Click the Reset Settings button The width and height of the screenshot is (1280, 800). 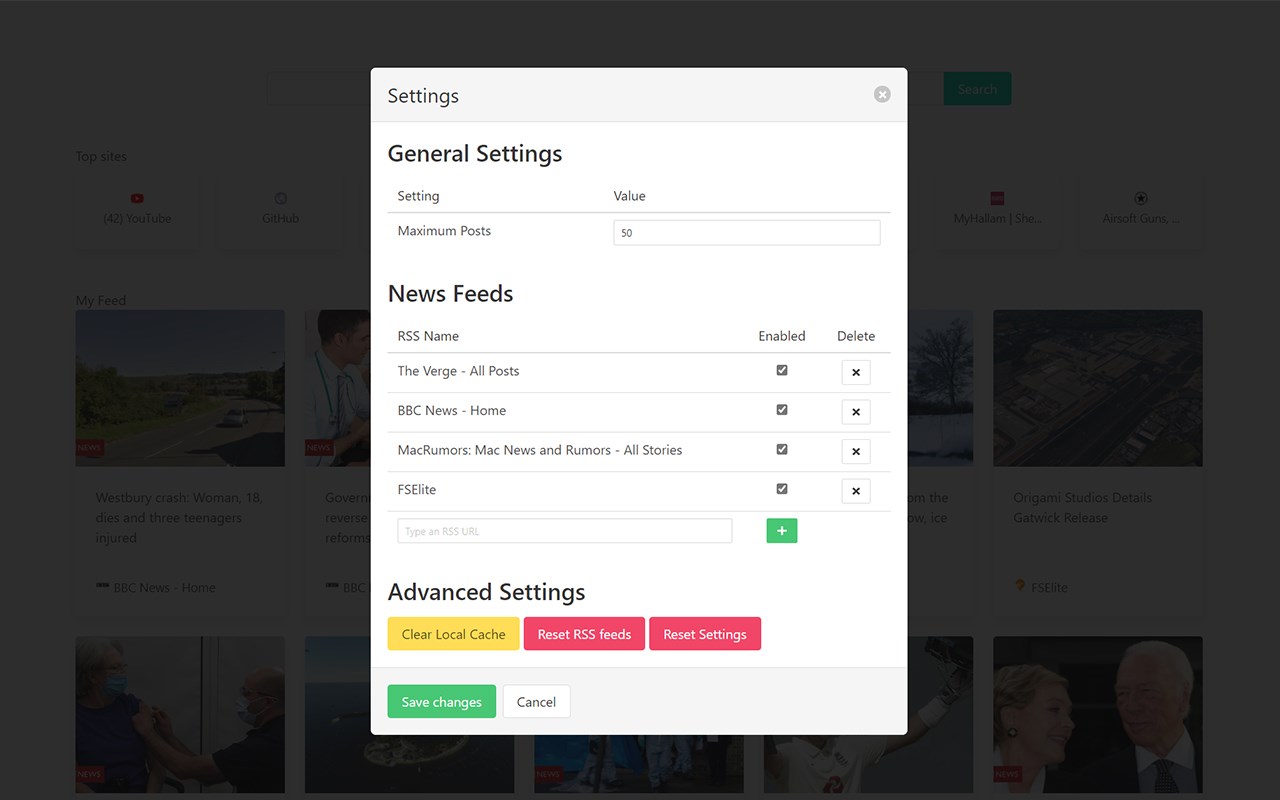click(705, 634)
